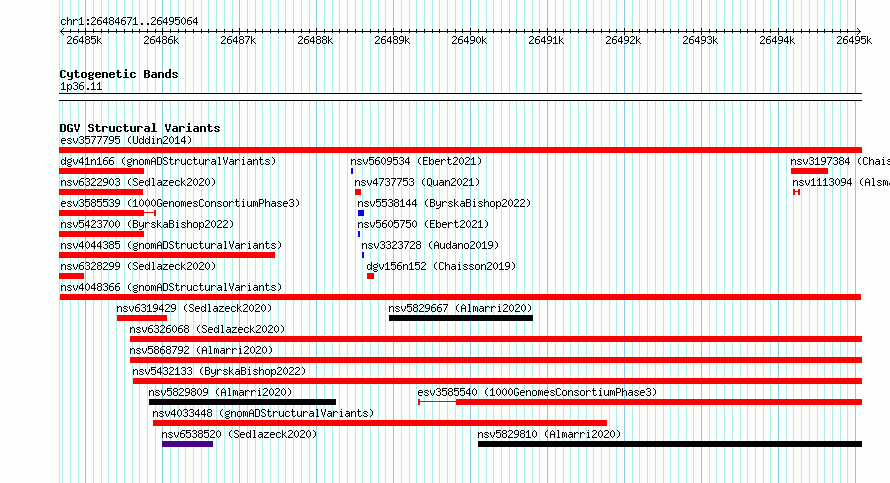Screen dimensions: 890x483
Task: Click the dgv41n166 gnomADStructuralVariants label
Action: 168,161
